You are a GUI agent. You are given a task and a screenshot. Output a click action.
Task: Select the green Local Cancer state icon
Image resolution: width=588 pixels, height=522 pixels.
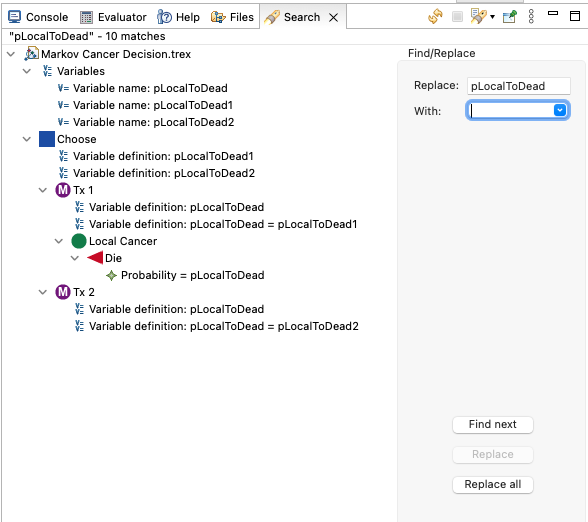point(79,241)
